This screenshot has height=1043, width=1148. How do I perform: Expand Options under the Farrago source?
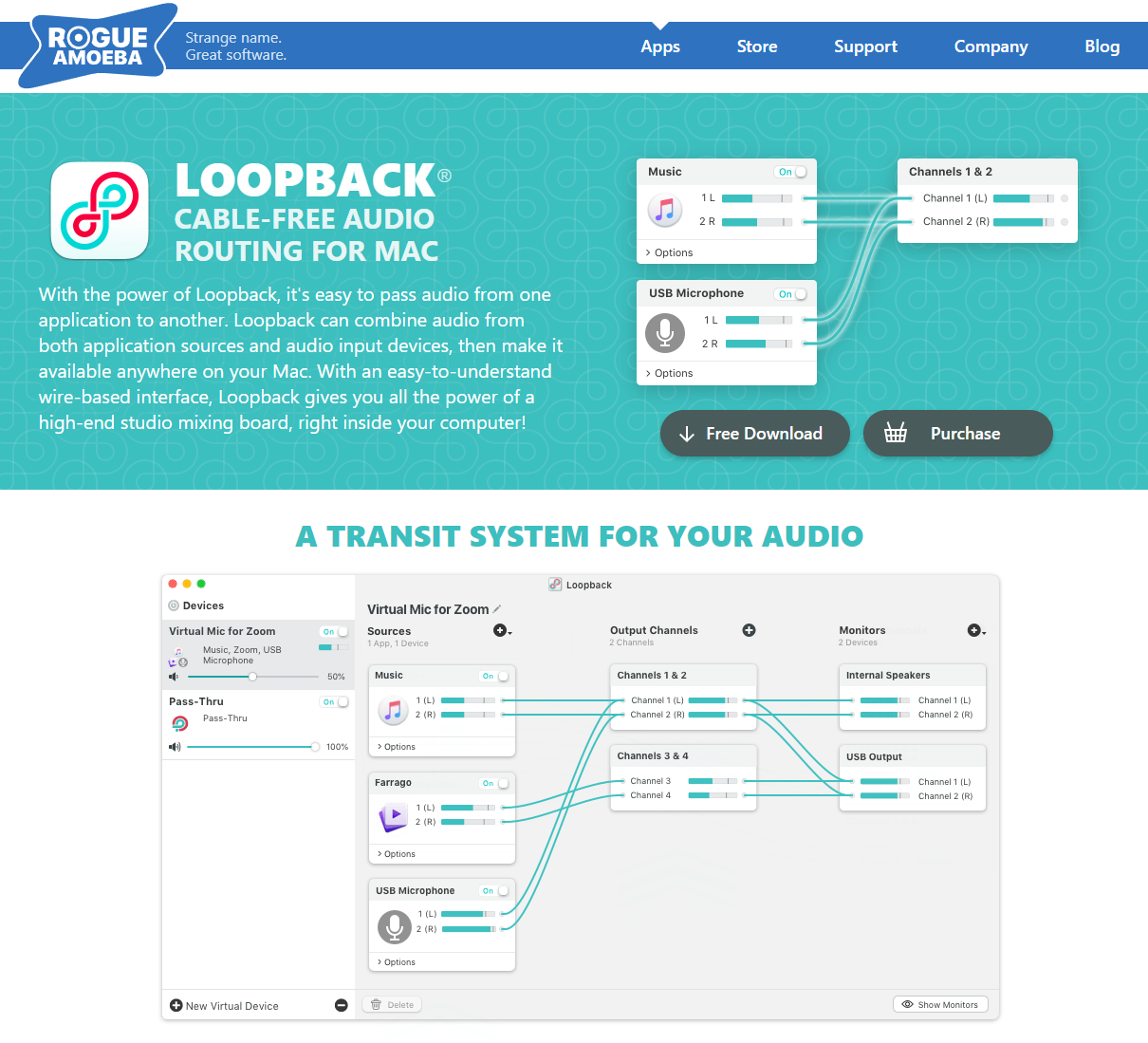coord(397,854)
